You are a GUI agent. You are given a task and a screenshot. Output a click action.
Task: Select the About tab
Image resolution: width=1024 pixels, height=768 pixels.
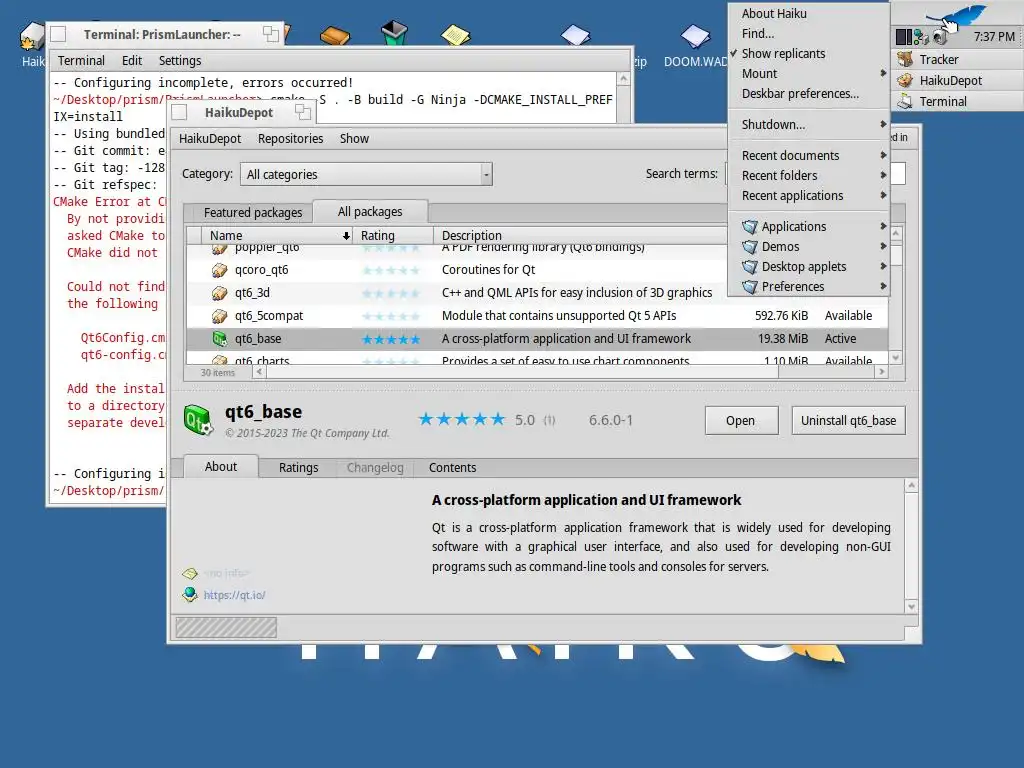(221, 466)
